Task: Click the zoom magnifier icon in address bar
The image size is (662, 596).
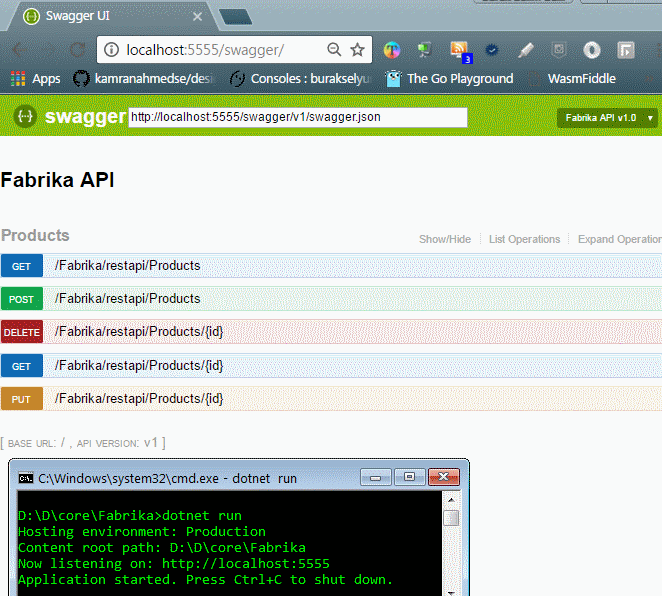Action: (x=334, y=49)
